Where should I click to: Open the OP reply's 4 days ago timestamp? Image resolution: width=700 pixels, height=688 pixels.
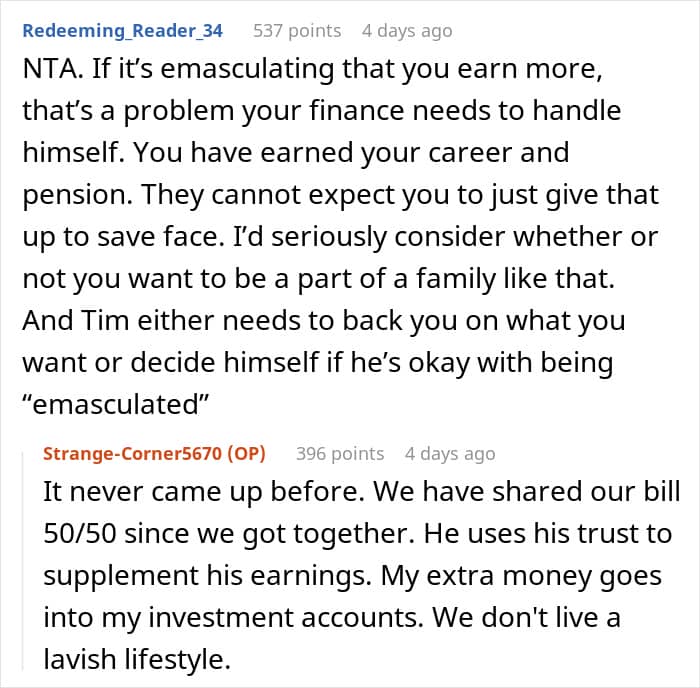[x=450, y=454]
